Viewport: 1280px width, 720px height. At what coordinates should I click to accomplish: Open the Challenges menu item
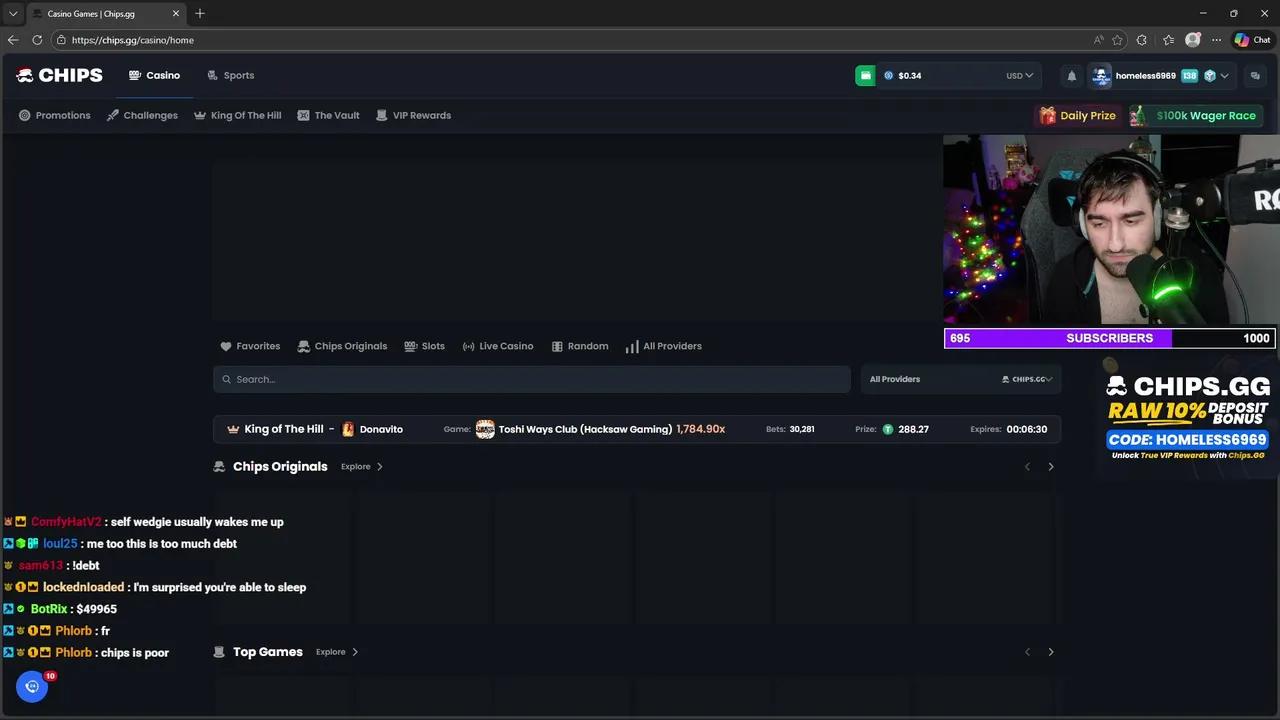coord(142,115)
